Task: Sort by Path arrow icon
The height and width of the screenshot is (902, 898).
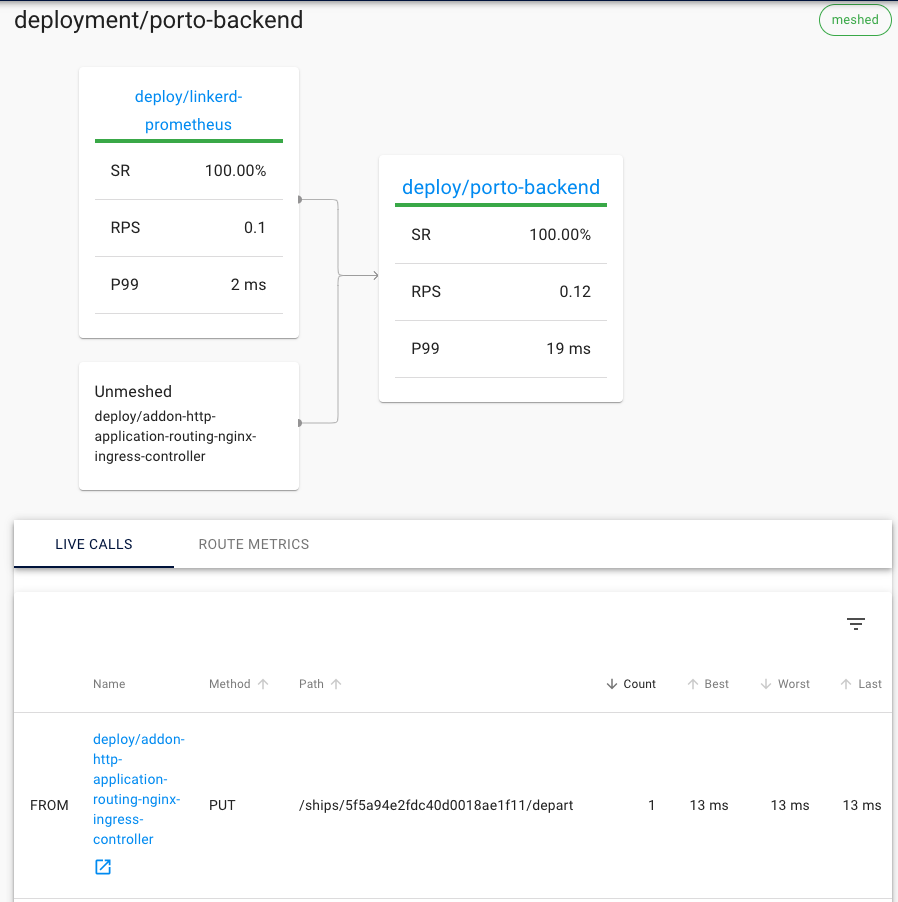Action: 336,684
